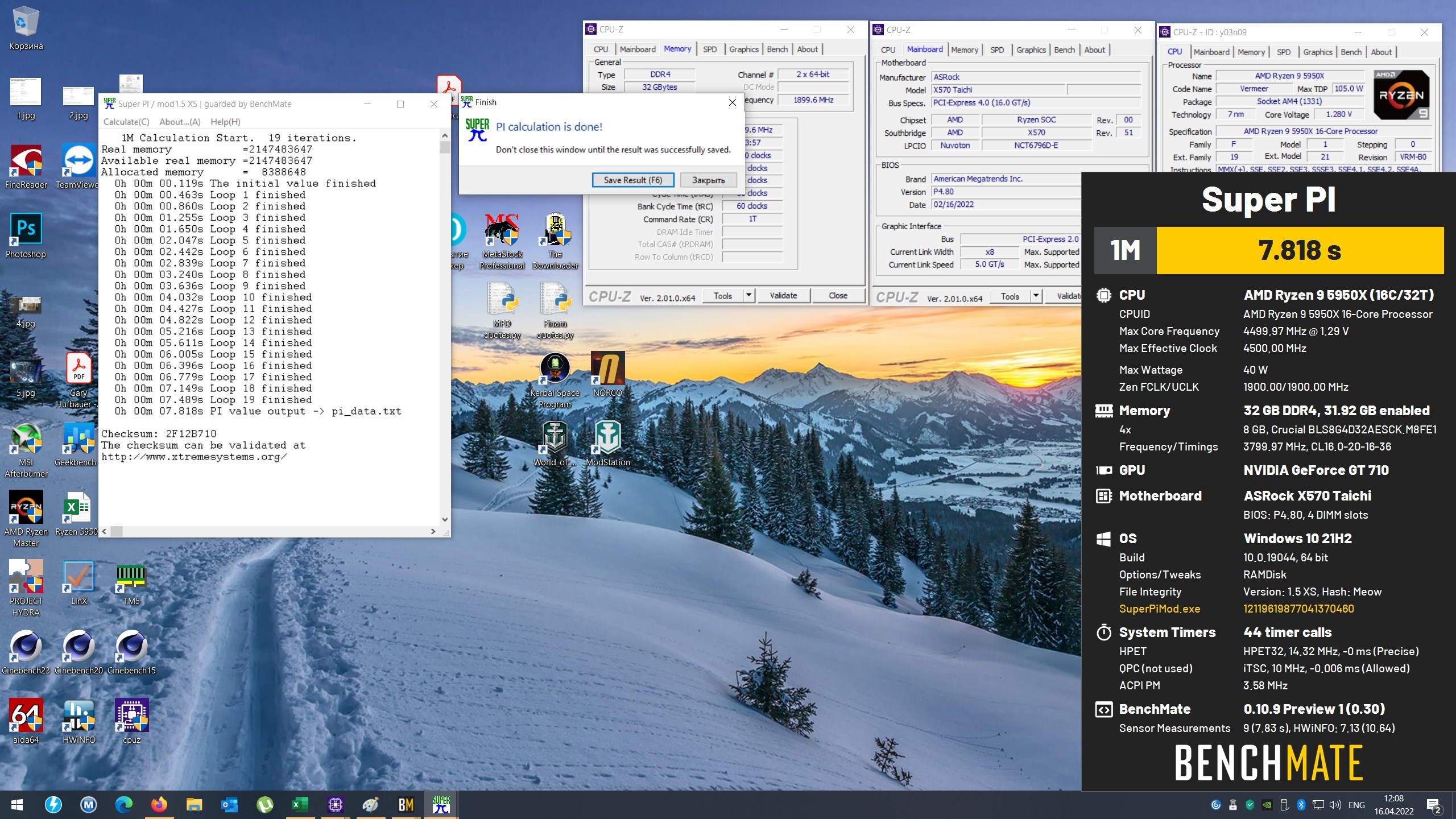
Task: Expand Tools dropdown arrow in Memory CPU-Z window
Action: pyautogui.click(x=749, y=296)
